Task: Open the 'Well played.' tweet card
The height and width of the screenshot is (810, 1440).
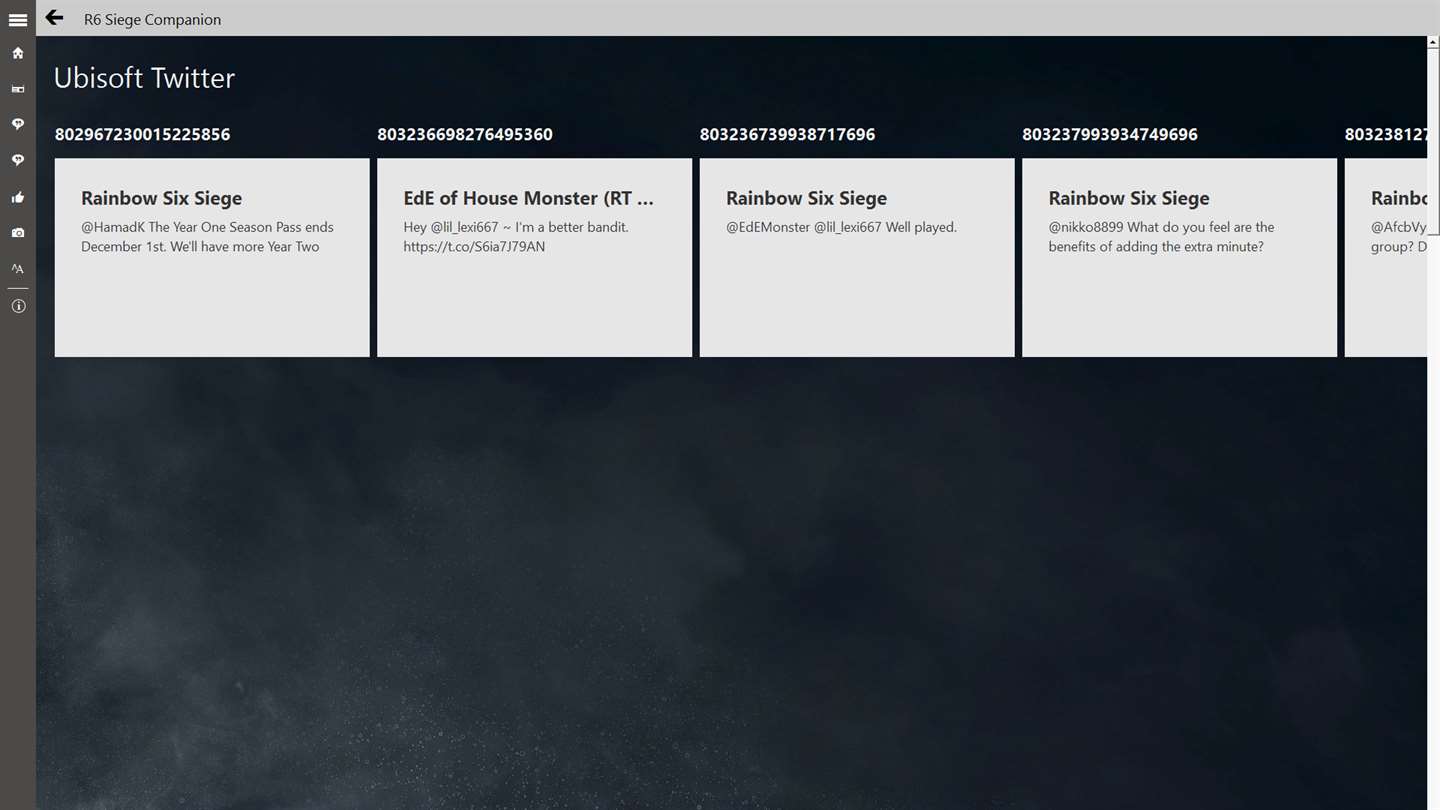Action: tap(857, 257)
